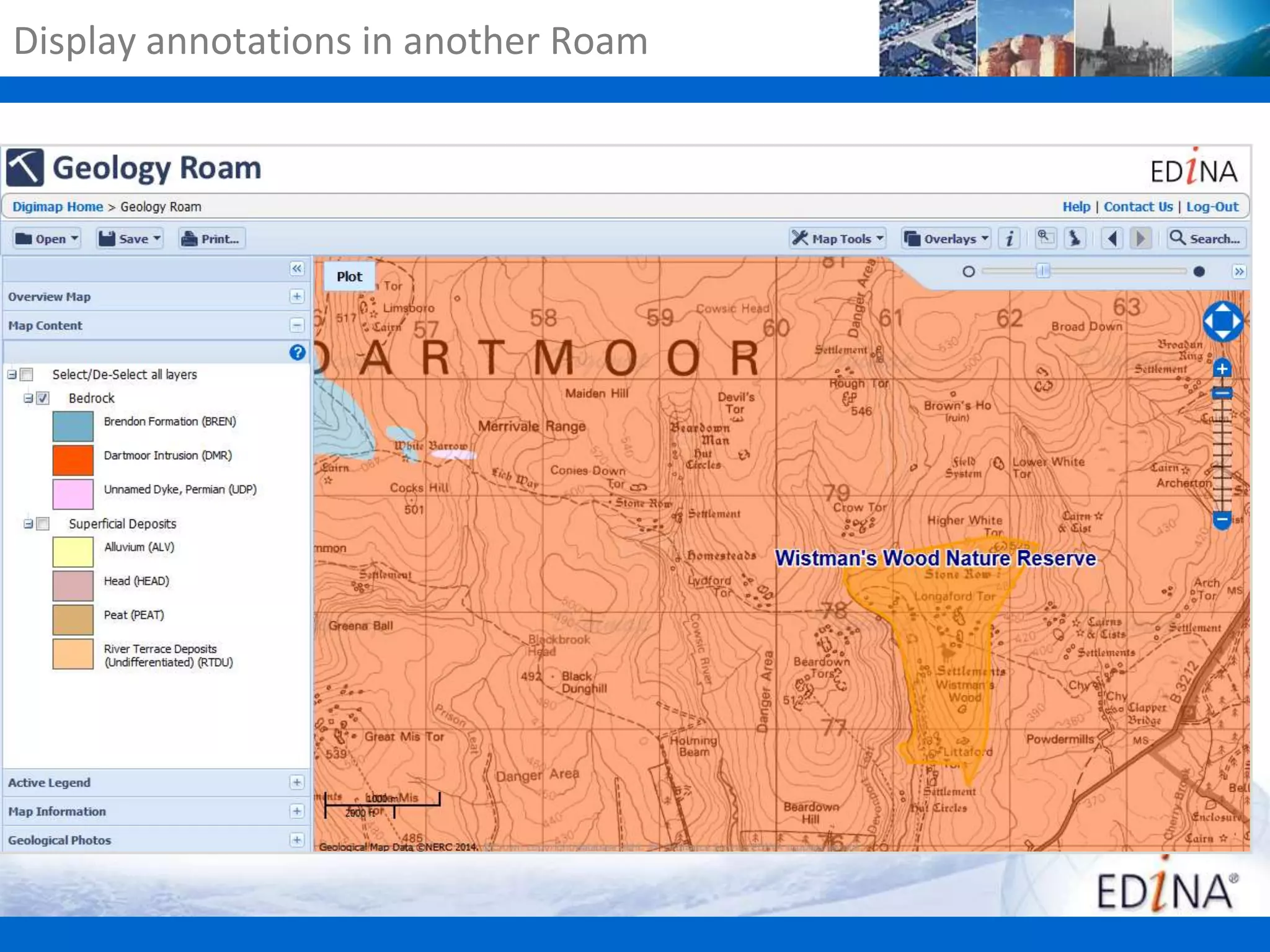1270x952 pixels.
Task: Click the Peat brown swatch
Action: click(x=73, y=620)
